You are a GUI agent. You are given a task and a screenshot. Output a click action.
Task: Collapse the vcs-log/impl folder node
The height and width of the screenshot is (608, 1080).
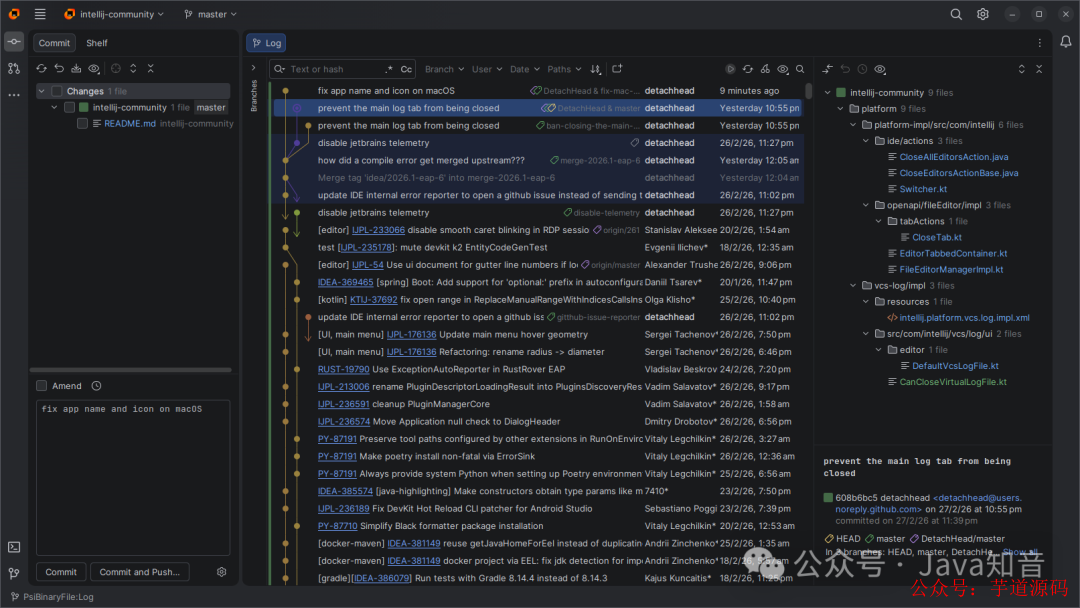pyautogui.click(x=853, y=286)
